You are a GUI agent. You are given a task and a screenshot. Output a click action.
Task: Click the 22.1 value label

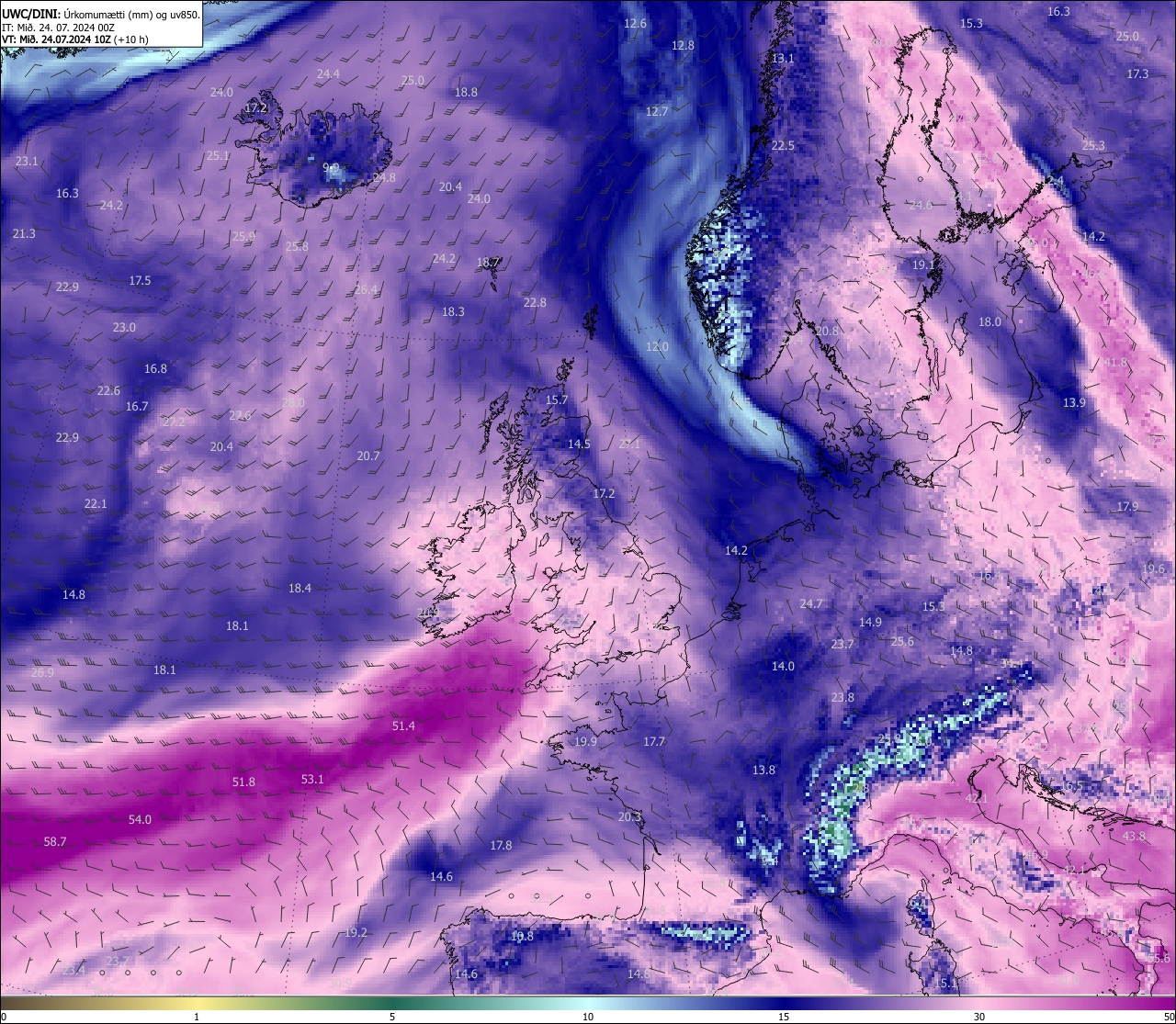tap(96, 503)
